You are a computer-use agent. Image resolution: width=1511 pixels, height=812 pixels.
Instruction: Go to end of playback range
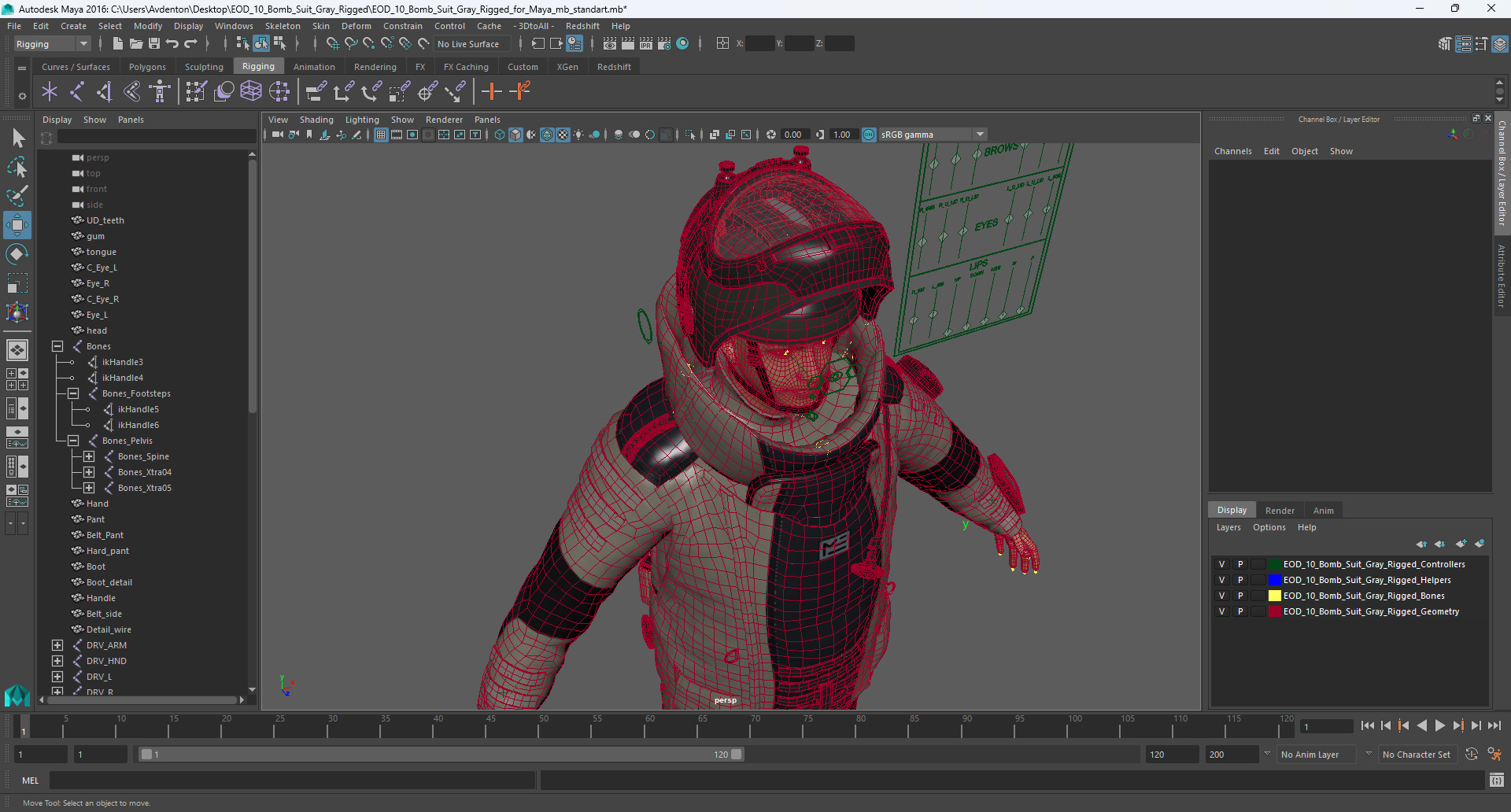coord(1494,725)
